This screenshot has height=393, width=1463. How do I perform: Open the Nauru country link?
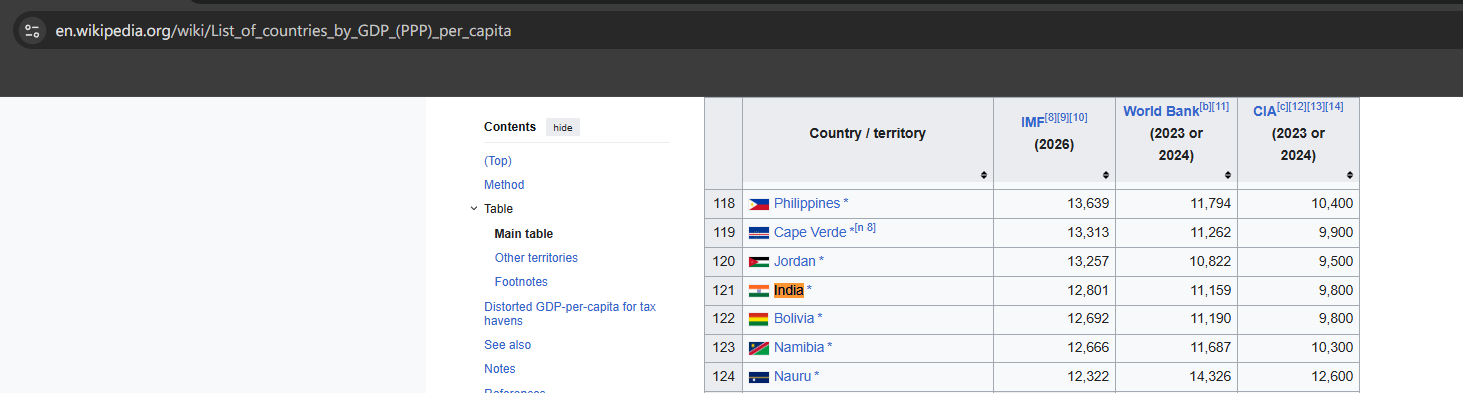[x=793, y=377]
